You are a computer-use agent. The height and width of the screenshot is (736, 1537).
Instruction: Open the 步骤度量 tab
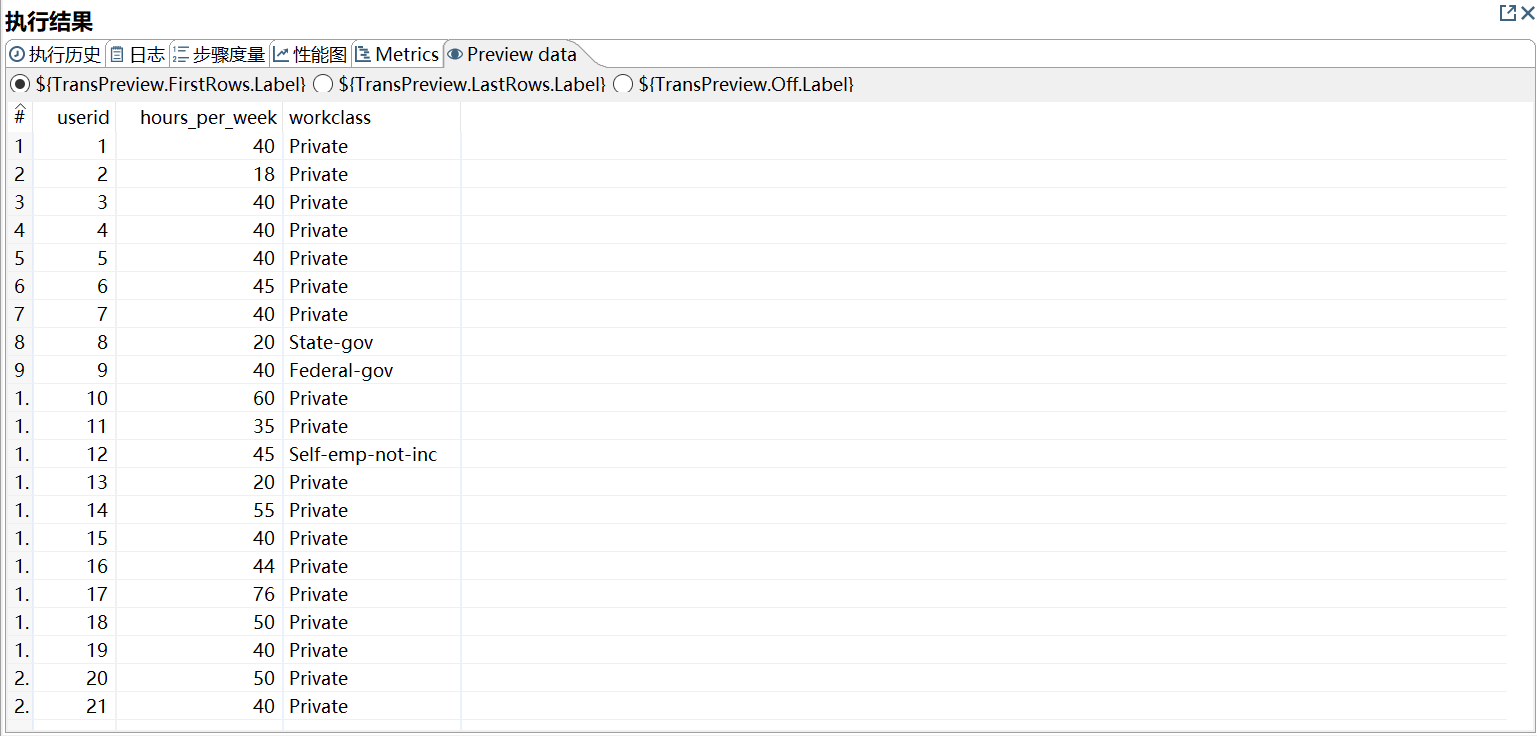click(x=219, y=54)
